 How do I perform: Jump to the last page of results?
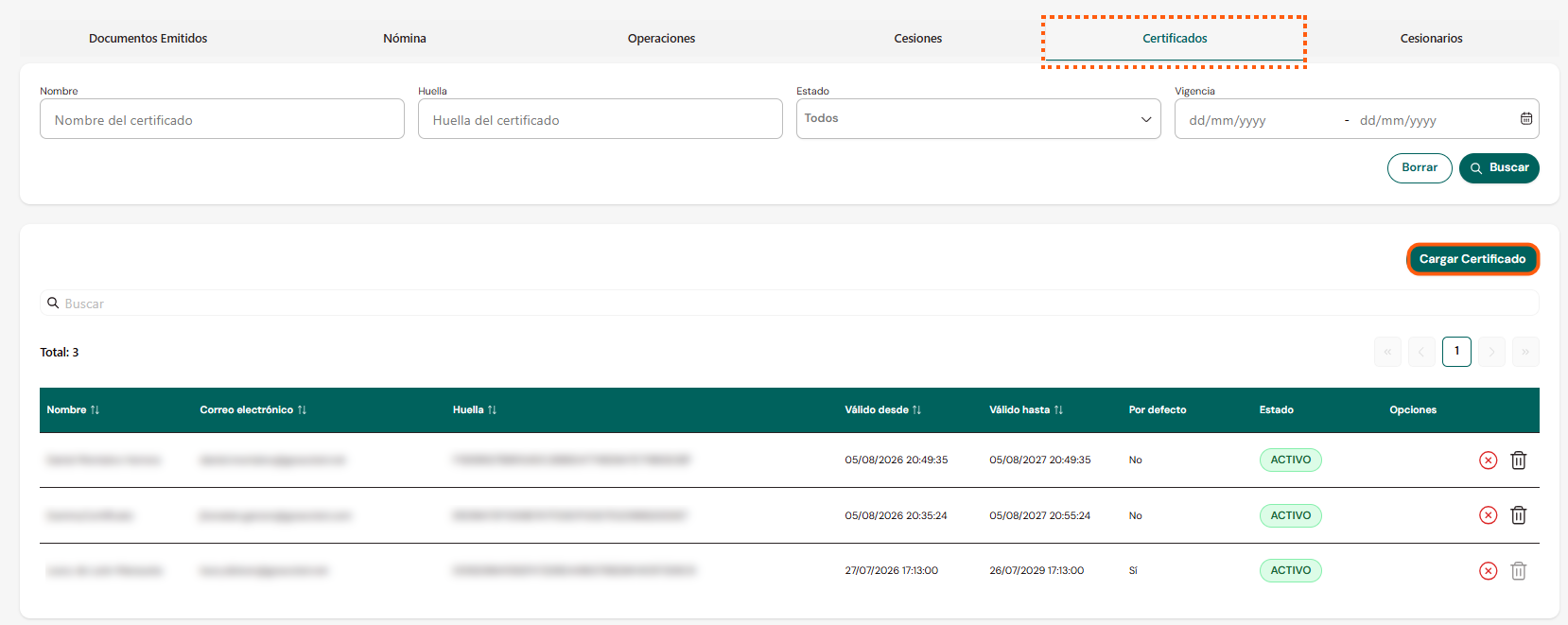[1525, 352]
